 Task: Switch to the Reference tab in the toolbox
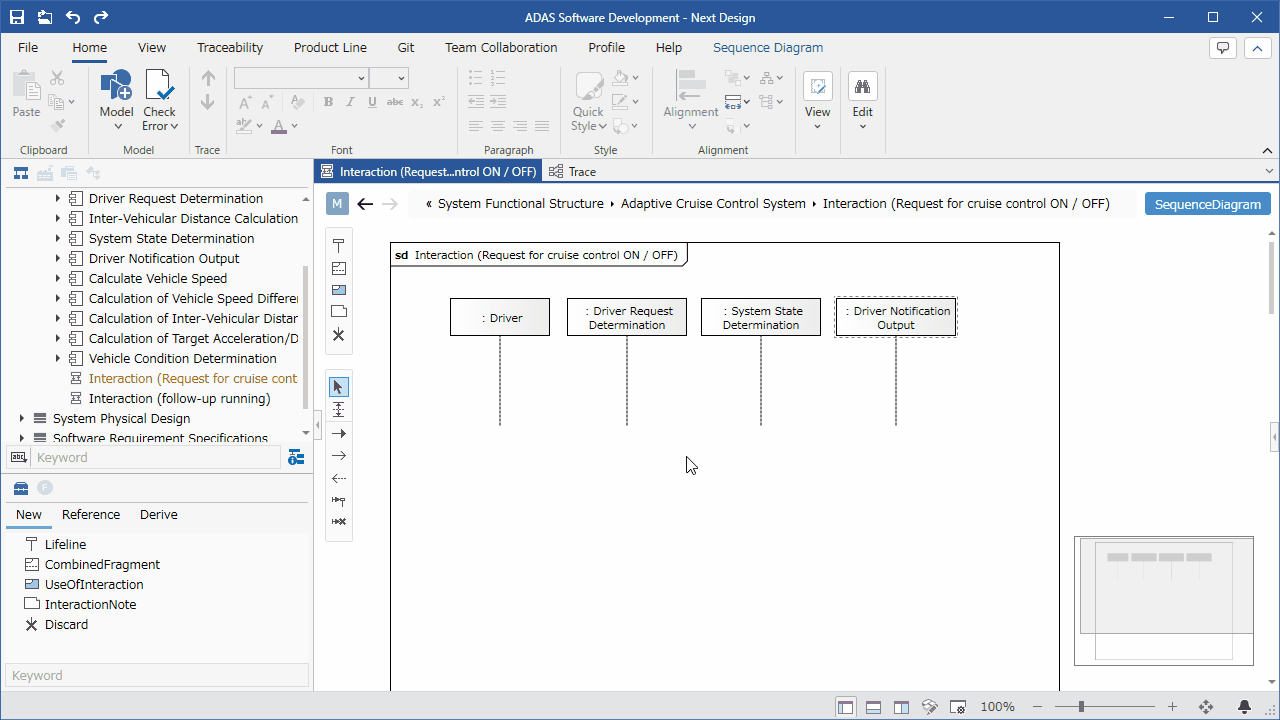click(91, 515)
